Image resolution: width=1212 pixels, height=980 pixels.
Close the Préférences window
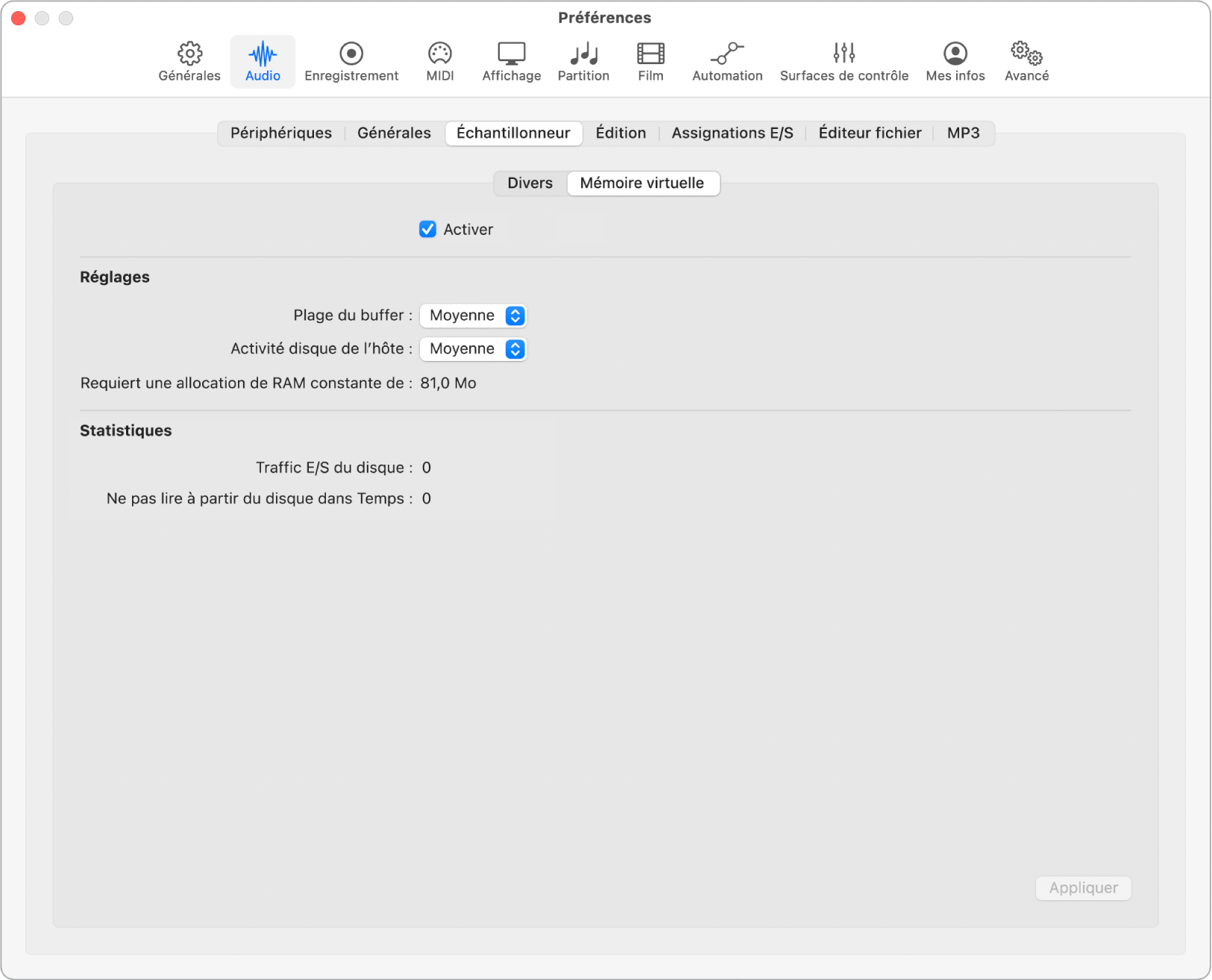(x=19, y=18)
